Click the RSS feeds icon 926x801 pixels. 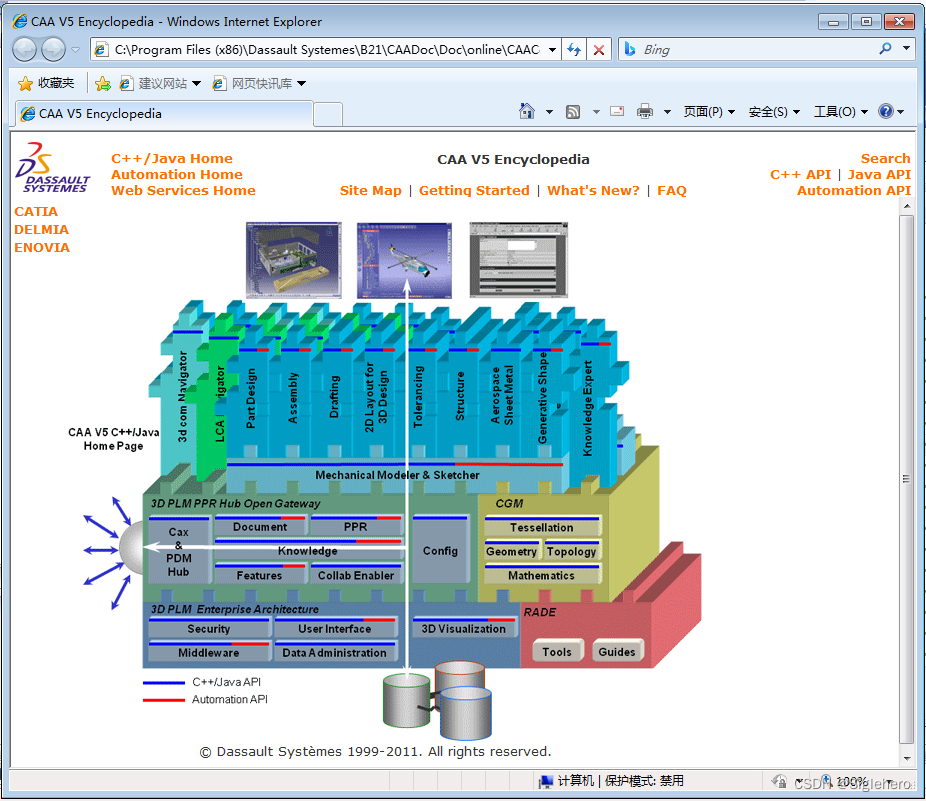click(573, 112)
